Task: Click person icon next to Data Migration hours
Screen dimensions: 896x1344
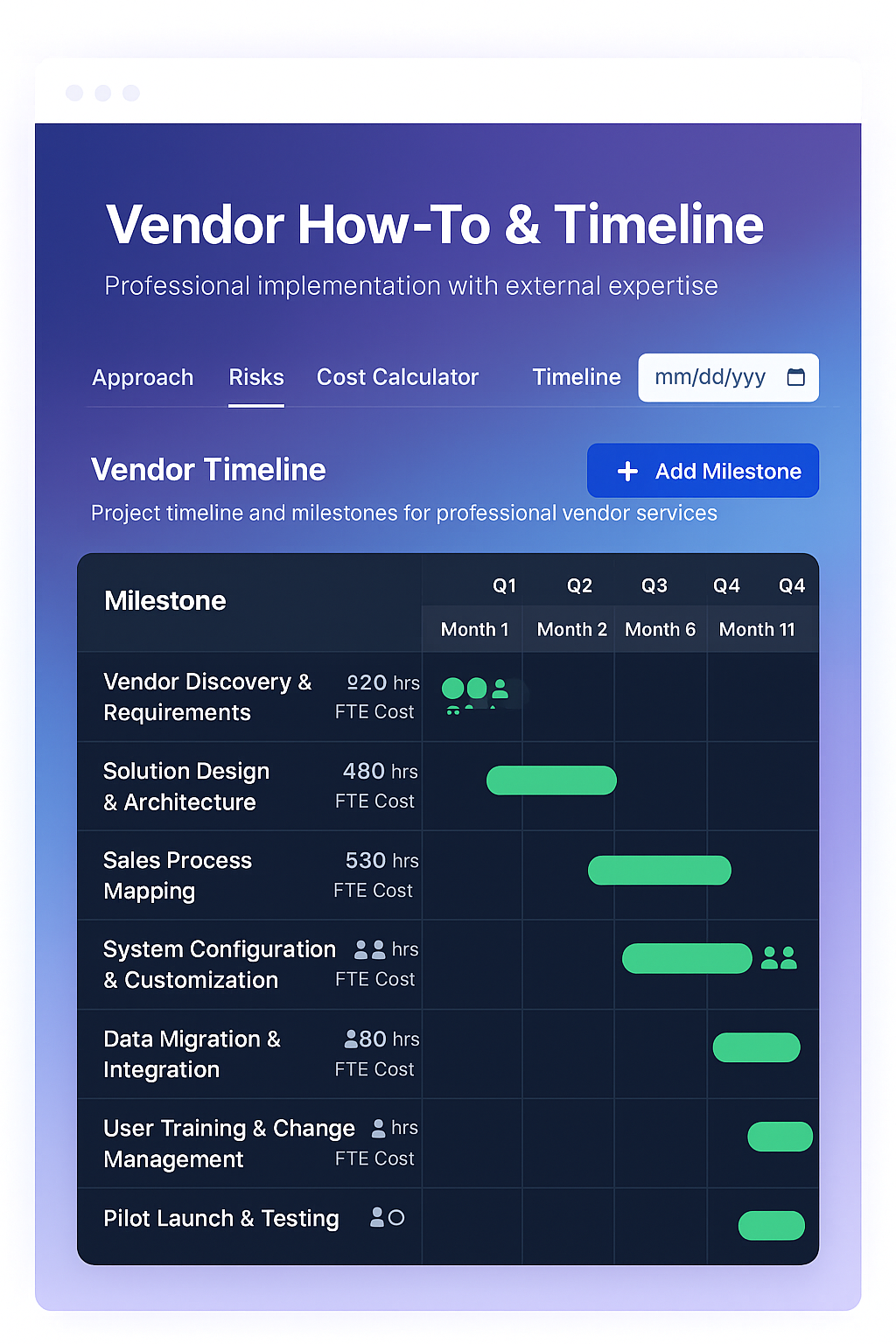Action: (351, 1039)
